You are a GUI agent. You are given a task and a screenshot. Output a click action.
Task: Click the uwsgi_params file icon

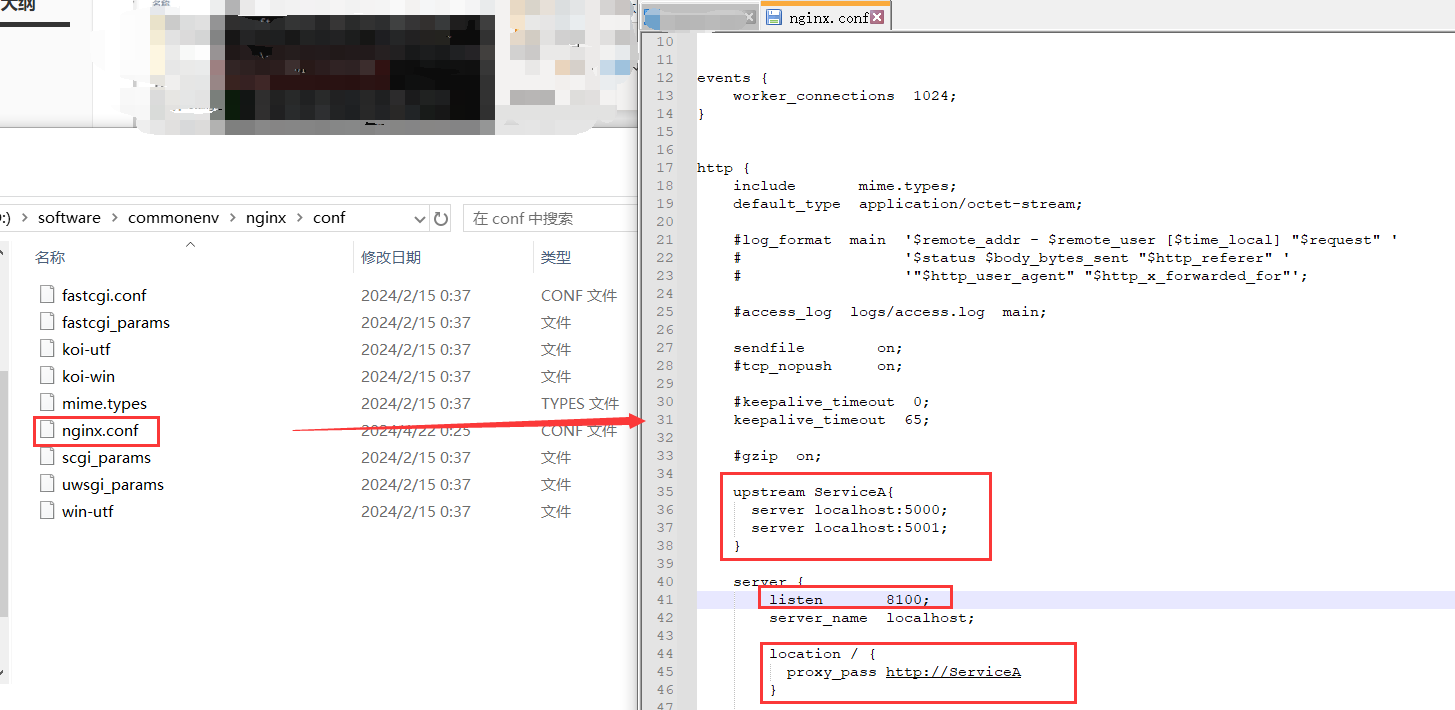pyautogui.click(x=46, y=484)
